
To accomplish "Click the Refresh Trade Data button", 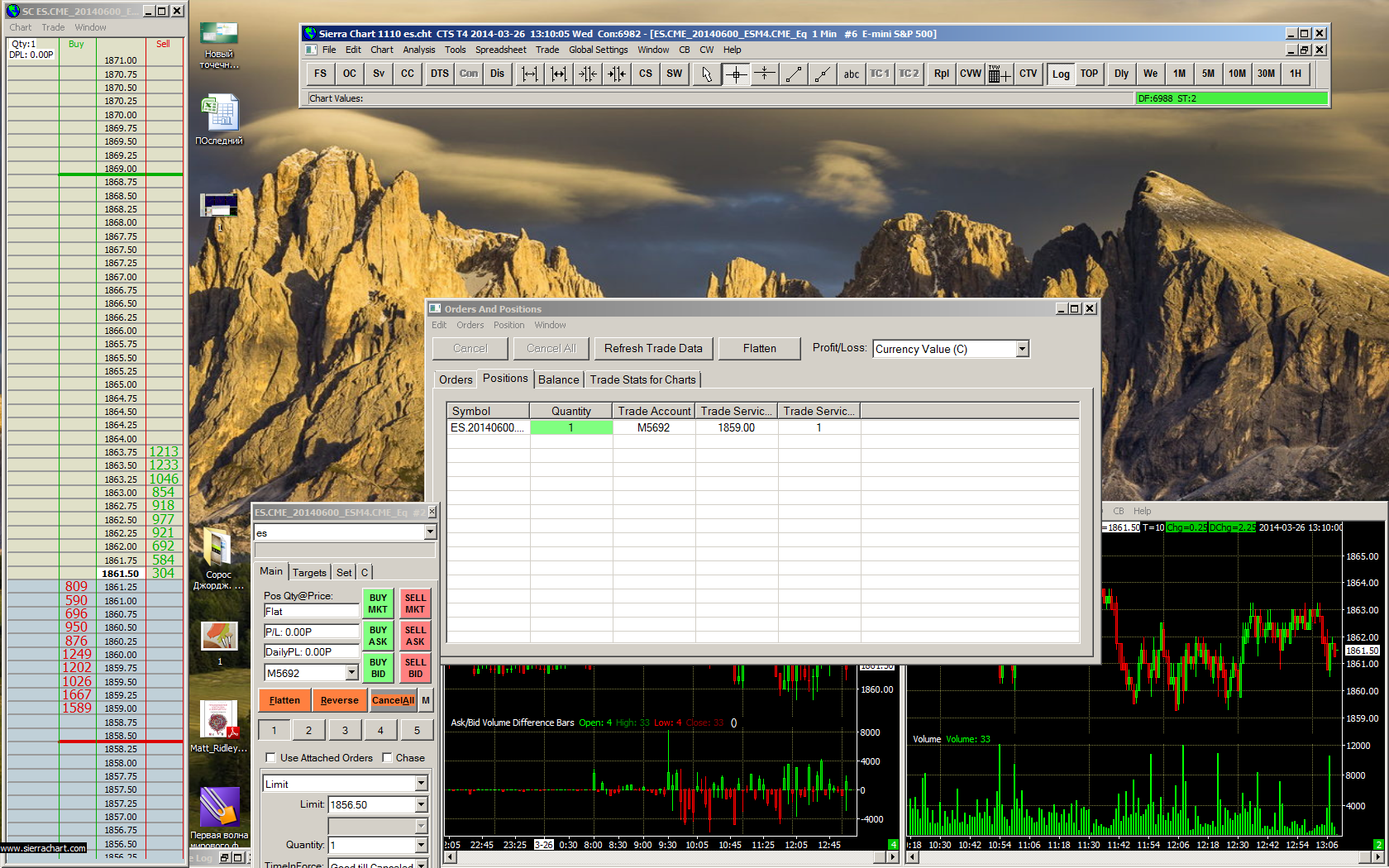I will (652, 348).
